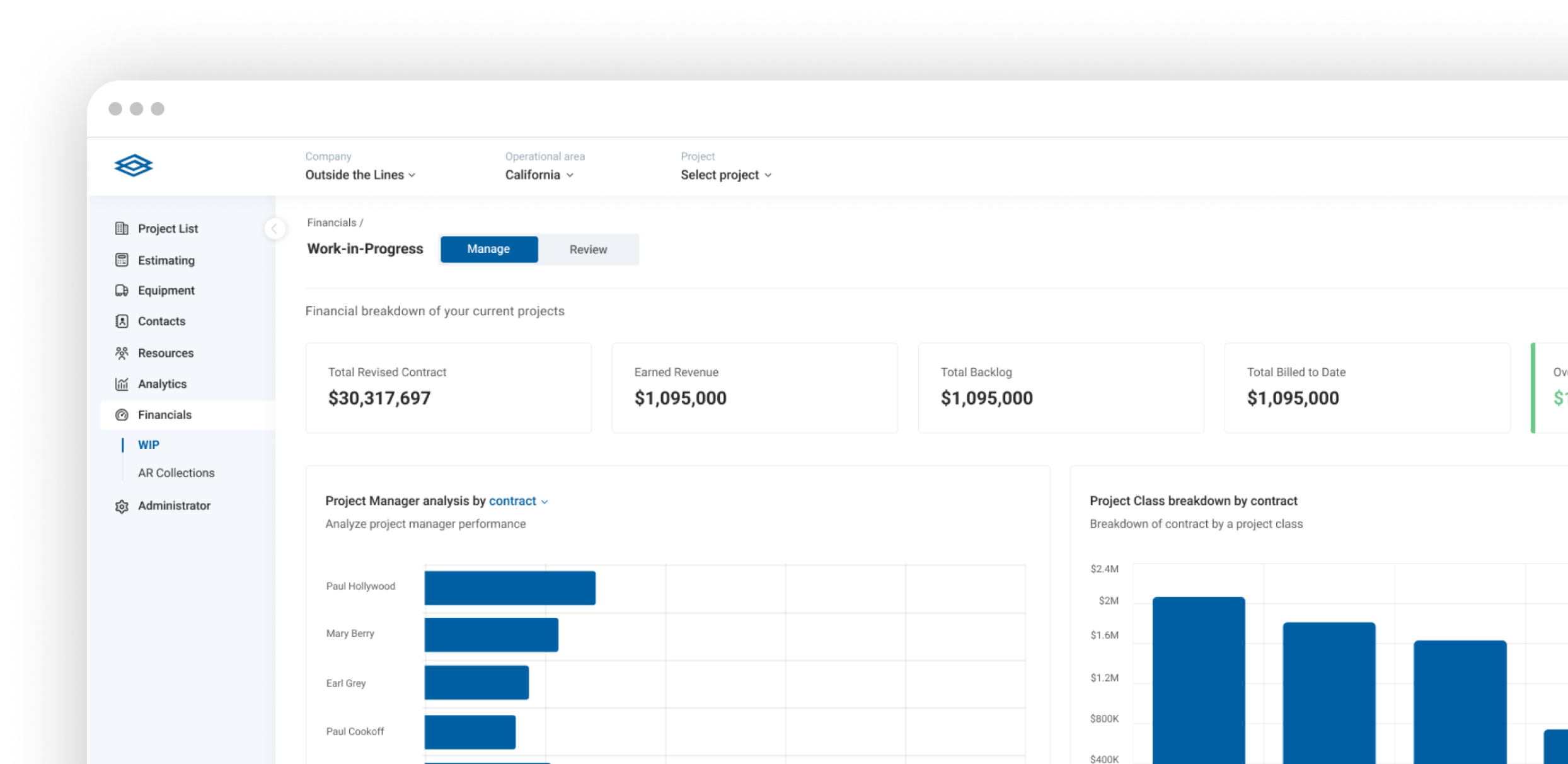Click the $30,317,697 contract value
Screen dimensions: 1568x764
tap(379, 398)
